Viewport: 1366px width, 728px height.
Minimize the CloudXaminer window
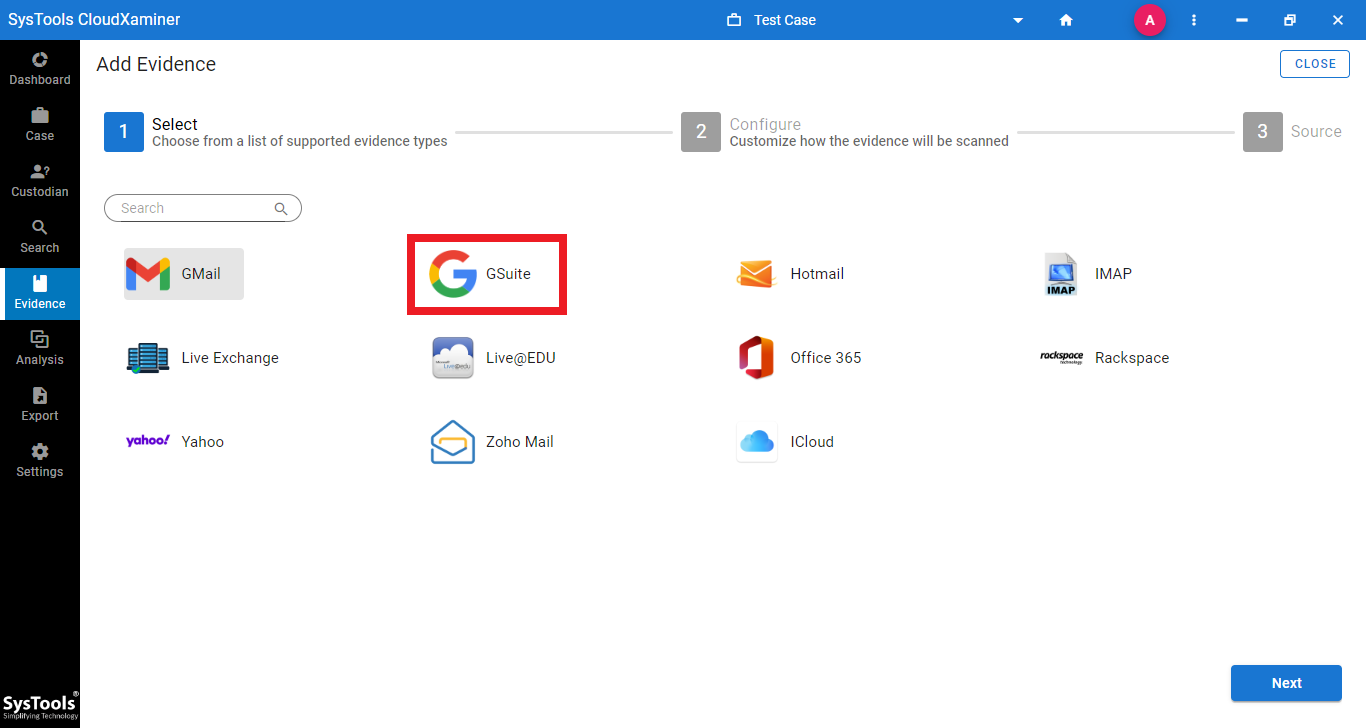[1242, 20]
